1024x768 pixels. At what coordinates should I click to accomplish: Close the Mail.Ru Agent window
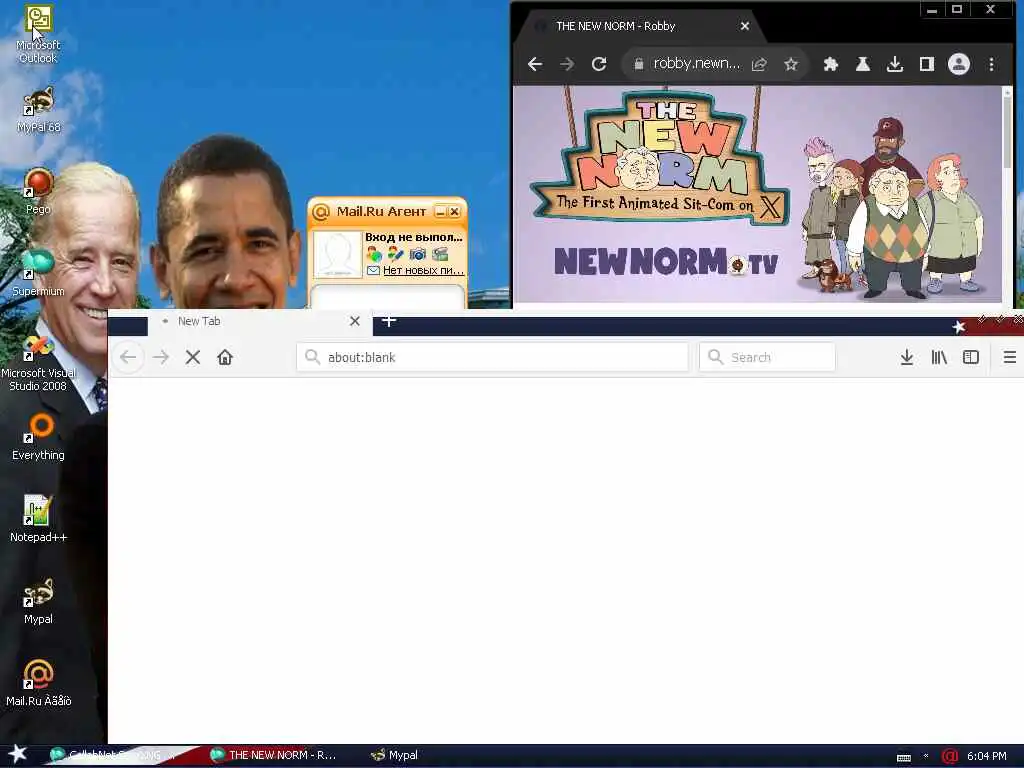pyautogui.click(x=455, y=212)
